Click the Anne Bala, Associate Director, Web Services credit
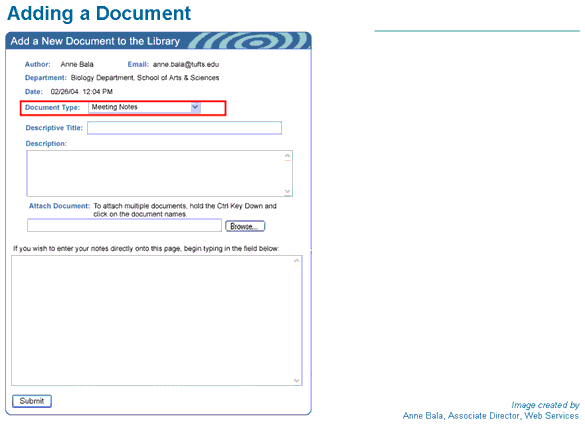The height and width of the screenshot is (424, 585). click(x=491, y=415)
